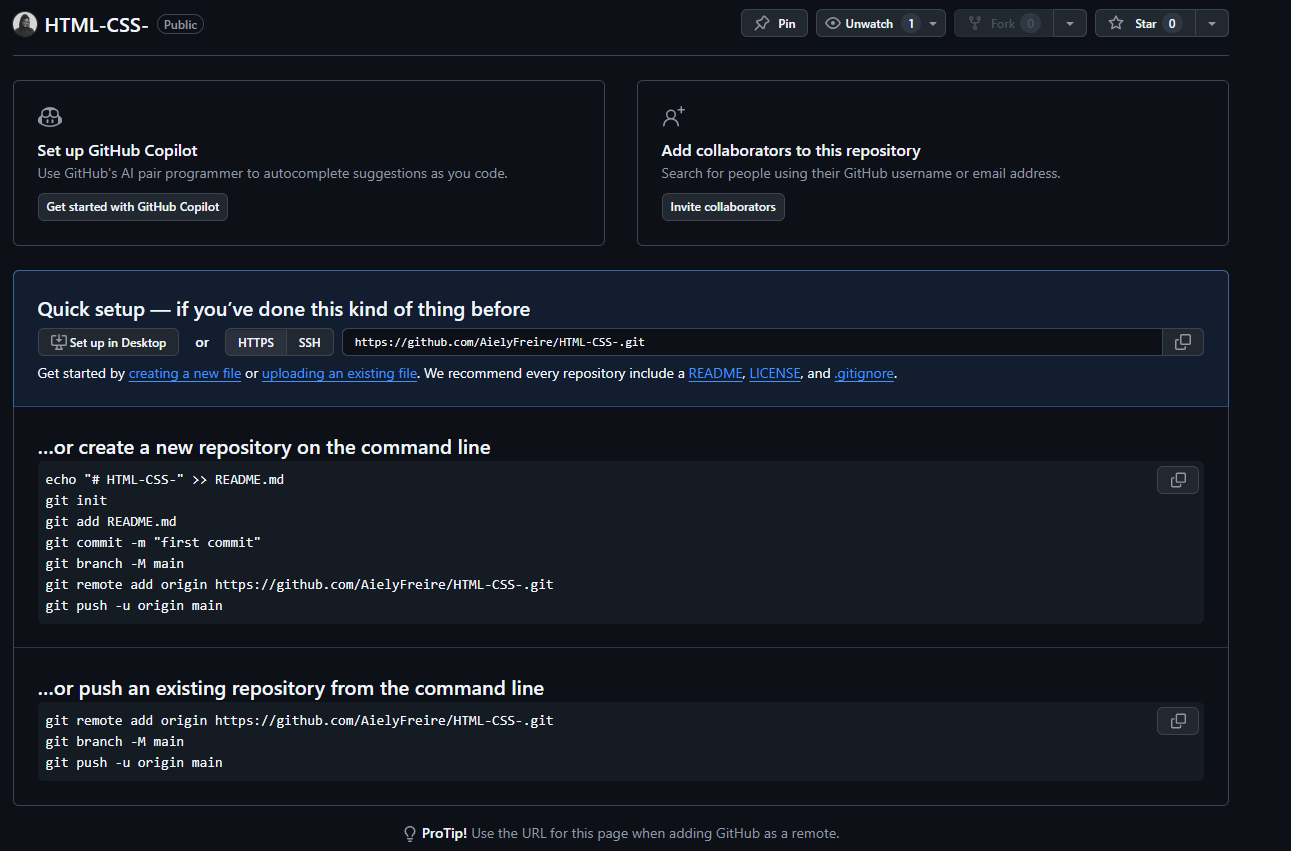Click the Quick setup heading
1291x851 pixels.
tap(284, 309)
